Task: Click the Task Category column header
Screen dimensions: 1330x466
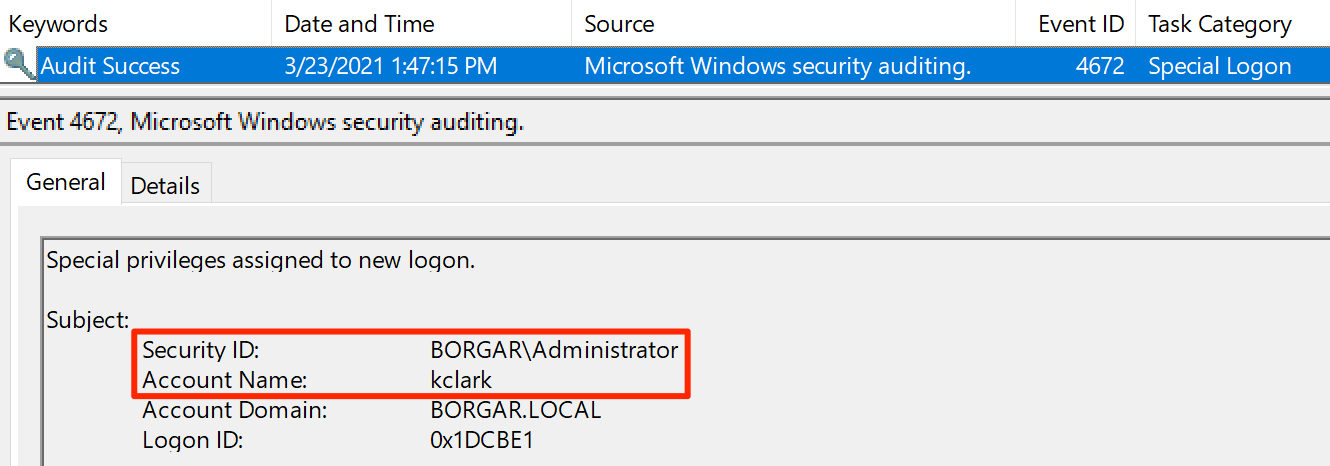Action: 1220,24
